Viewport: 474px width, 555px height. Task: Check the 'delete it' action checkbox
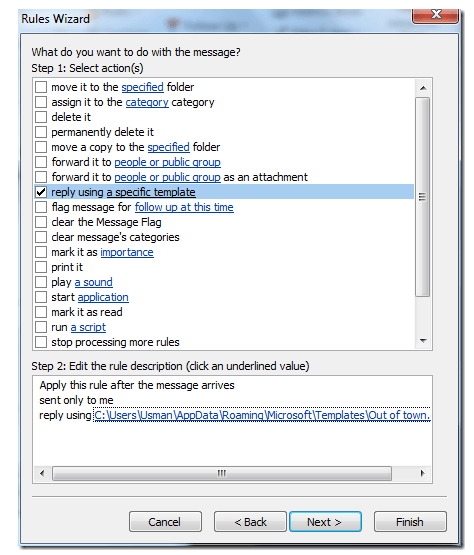point(41,117)
